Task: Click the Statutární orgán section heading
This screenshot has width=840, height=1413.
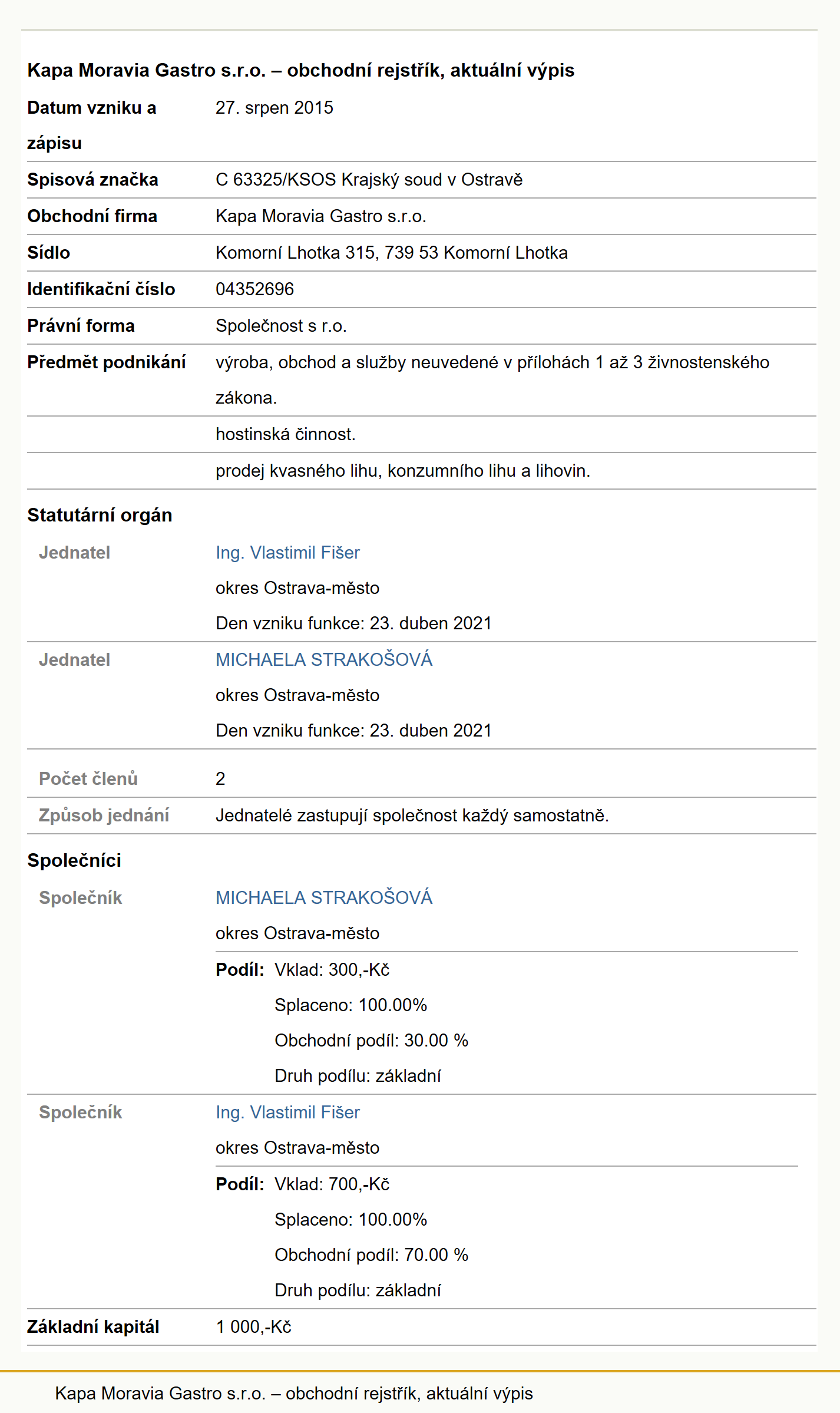Action: pyautogui.click(x=100, y=515)
